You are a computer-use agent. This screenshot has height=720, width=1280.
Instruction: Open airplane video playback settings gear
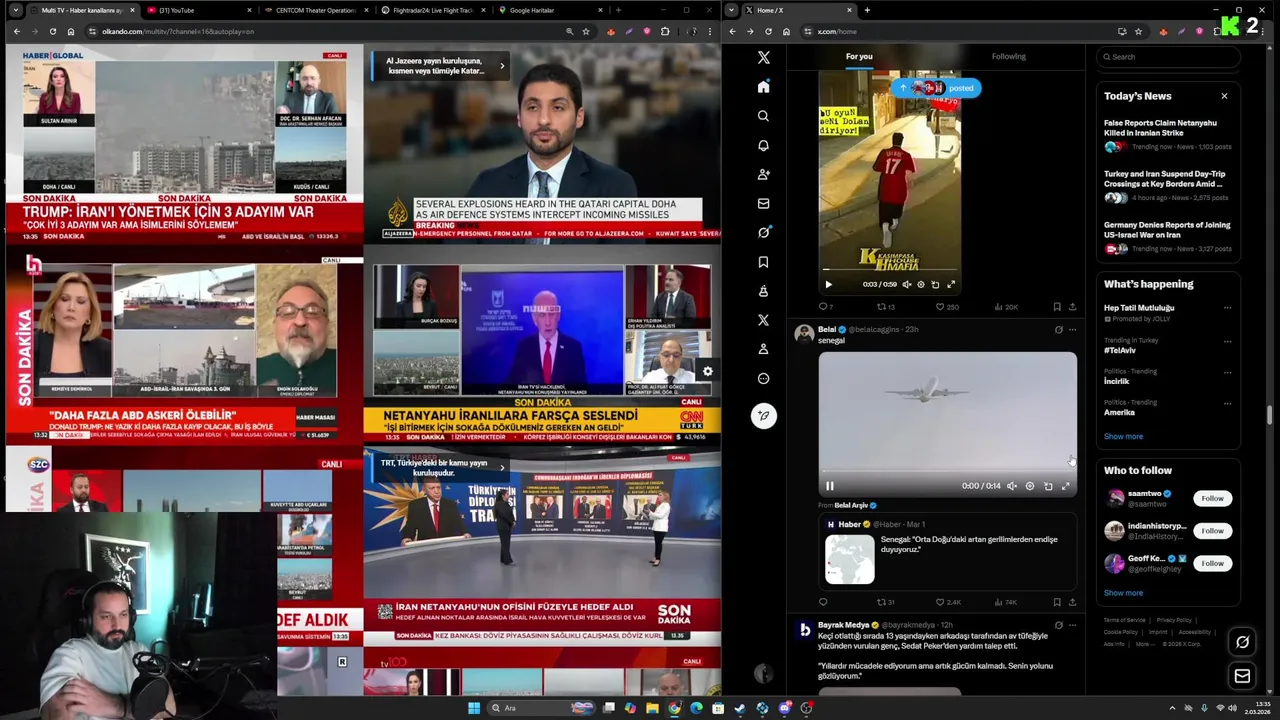click(1029, 486)
